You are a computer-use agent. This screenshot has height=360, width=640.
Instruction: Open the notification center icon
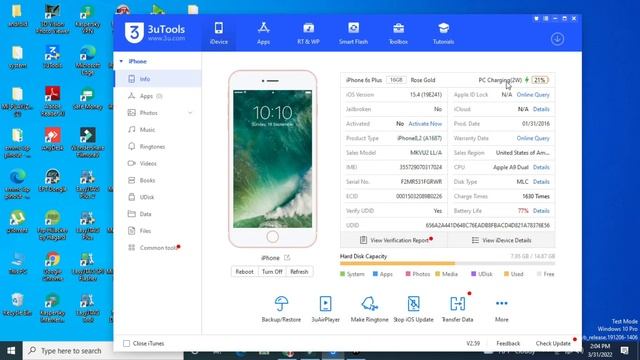point(624,350)
